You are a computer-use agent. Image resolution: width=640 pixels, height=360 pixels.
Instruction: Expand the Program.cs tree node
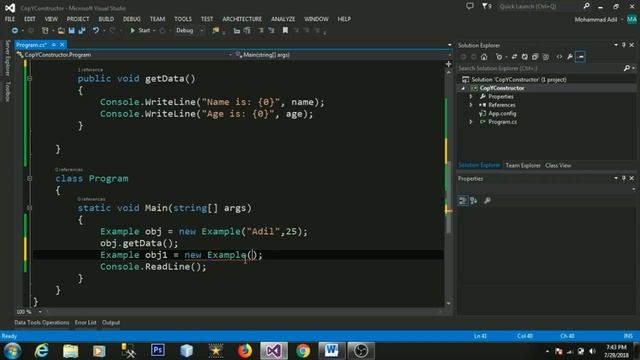pyautogui.click(x=471, y=122)
